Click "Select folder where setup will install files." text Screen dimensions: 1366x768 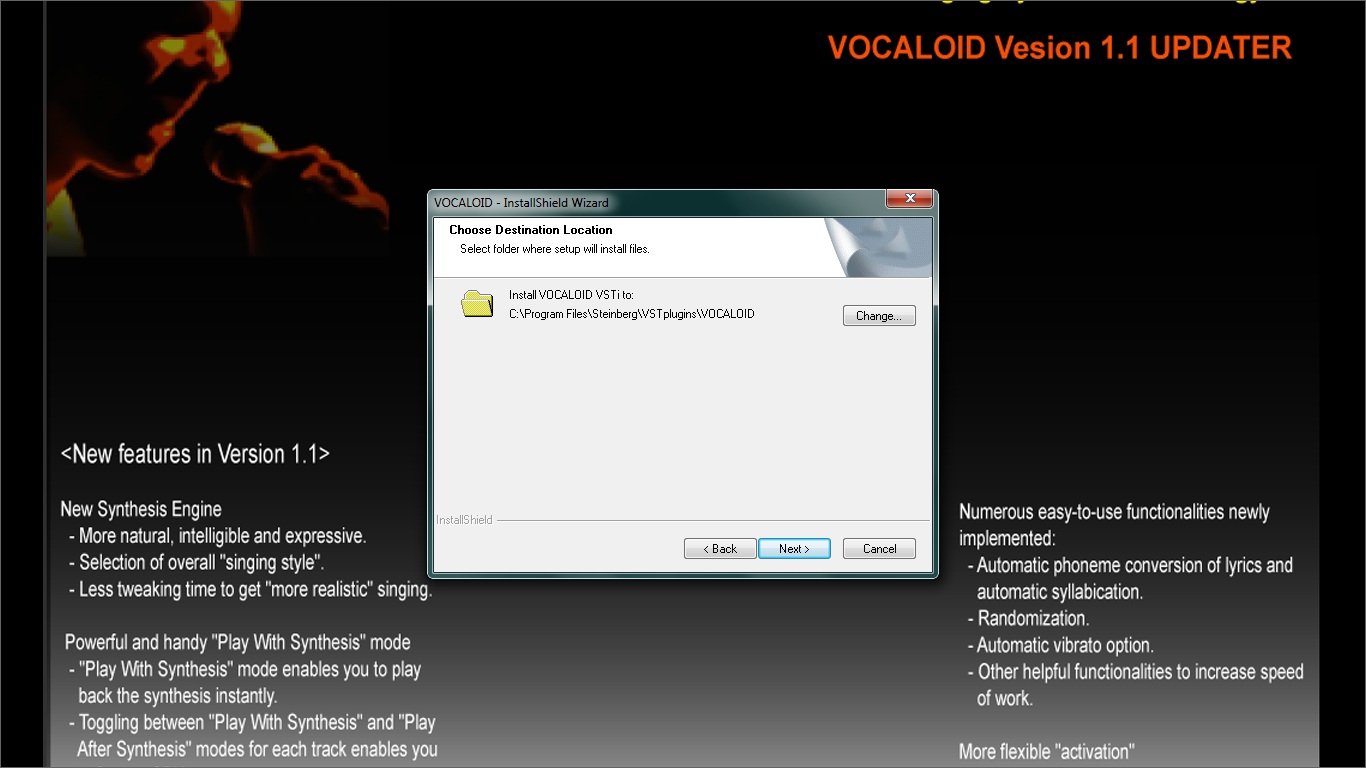pos(555,249)
